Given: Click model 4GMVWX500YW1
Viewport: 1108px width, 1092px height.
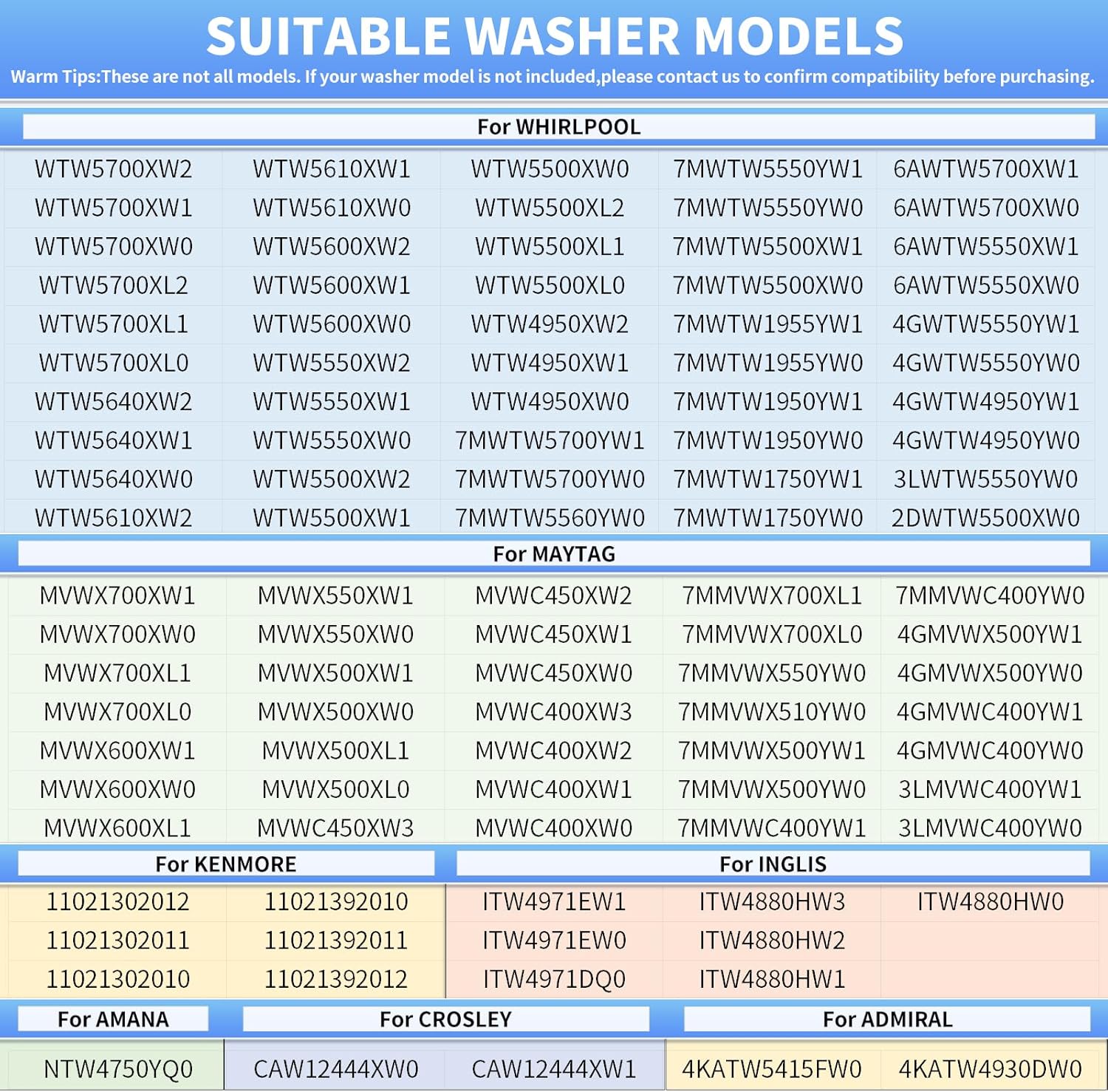Looking at the screenshot, I should (x=990, y=635).
